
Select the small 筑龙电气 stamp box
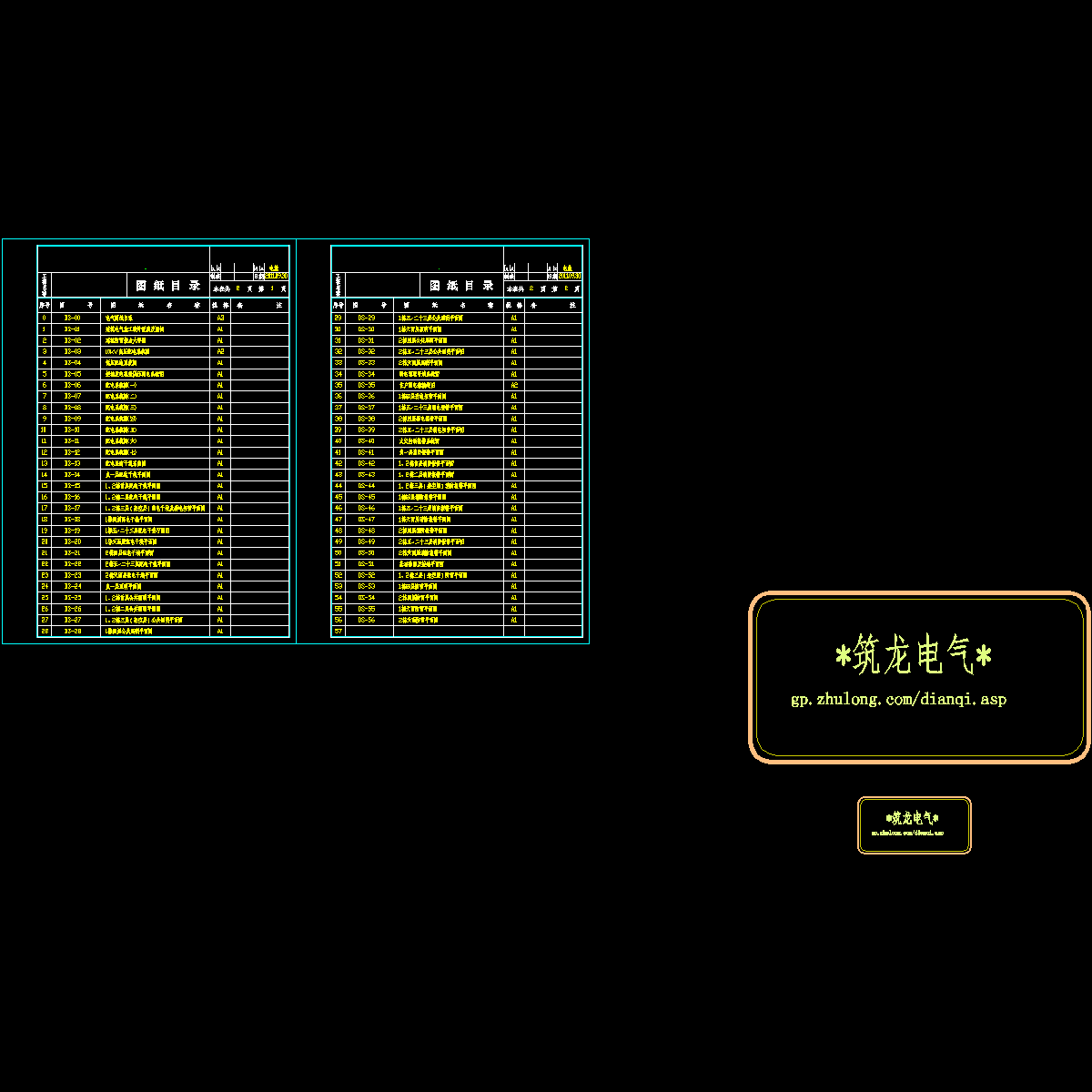[x=914, y=825]
